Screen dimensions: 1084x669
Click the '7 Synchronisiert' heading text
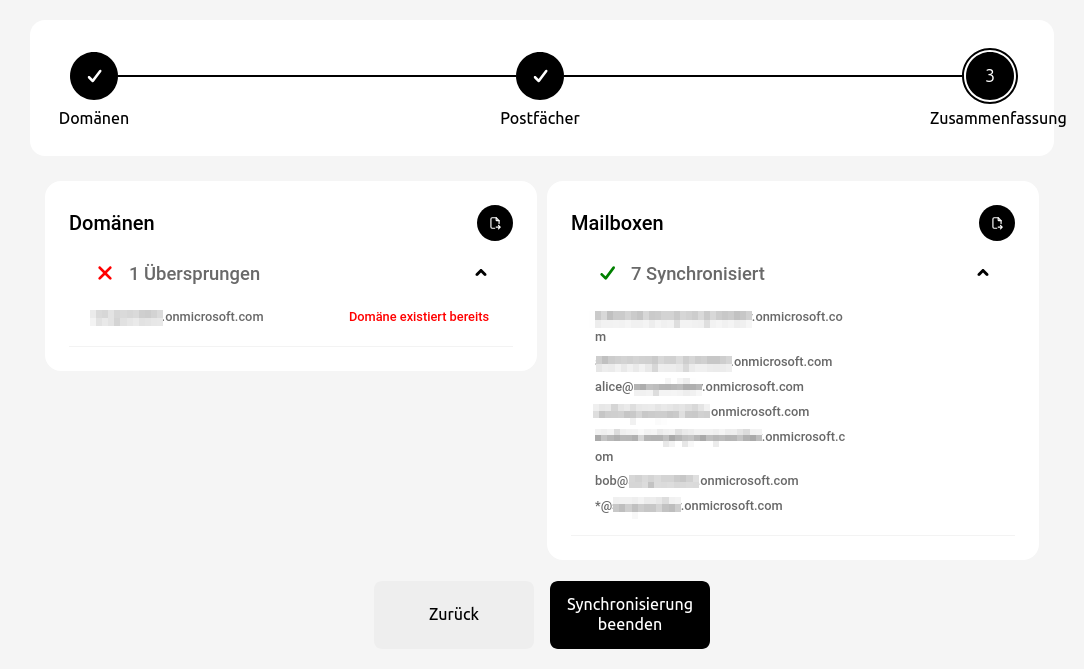tap(698, 273)
